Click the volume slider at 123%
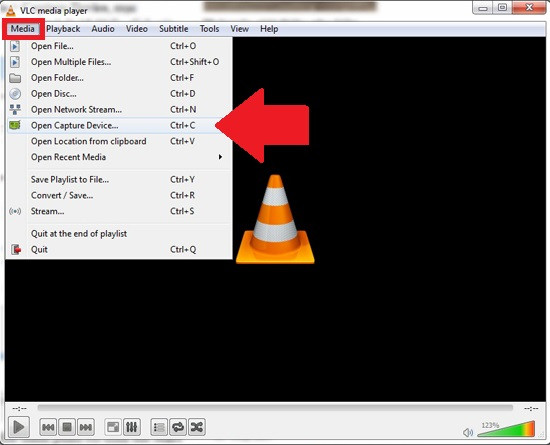The height and width of the screenshot is (445, 550). click(506, 429)
